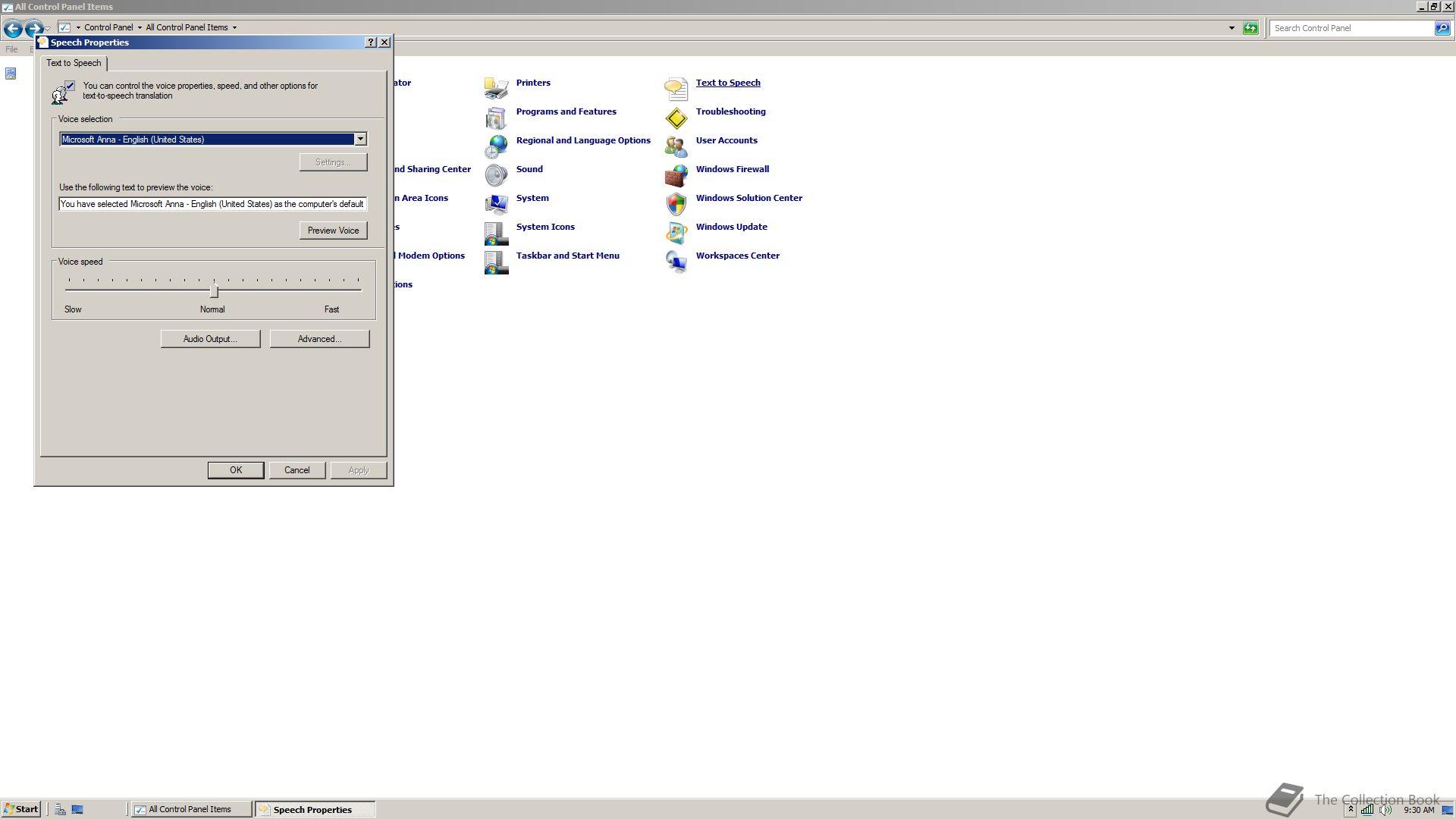This screenshot has width=1456, height=819.
Task: Click the System Icons item icon
Action: 496,233
